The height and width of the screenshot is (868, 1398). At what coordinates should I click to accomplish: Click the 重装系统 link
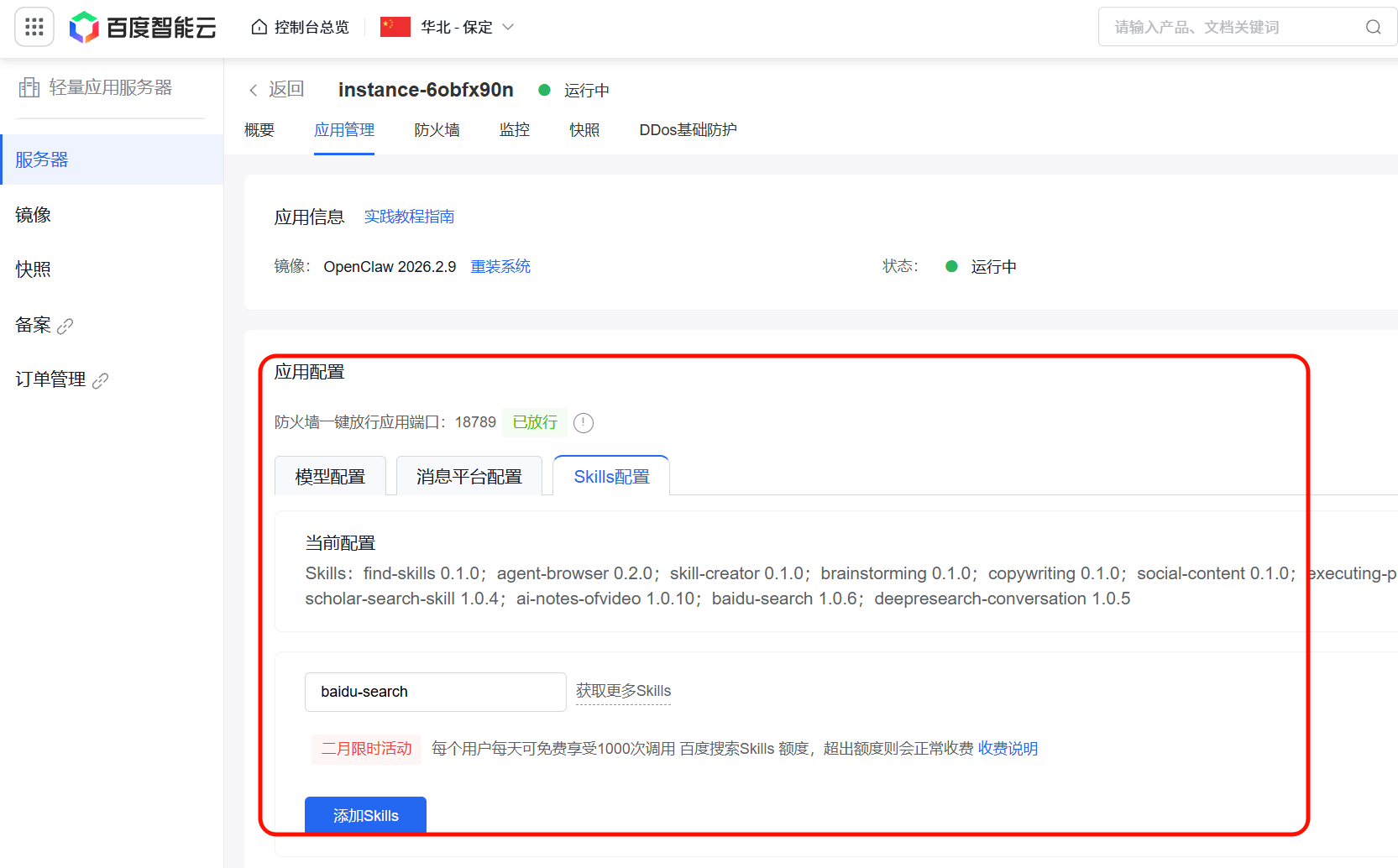tap(500, 267)
